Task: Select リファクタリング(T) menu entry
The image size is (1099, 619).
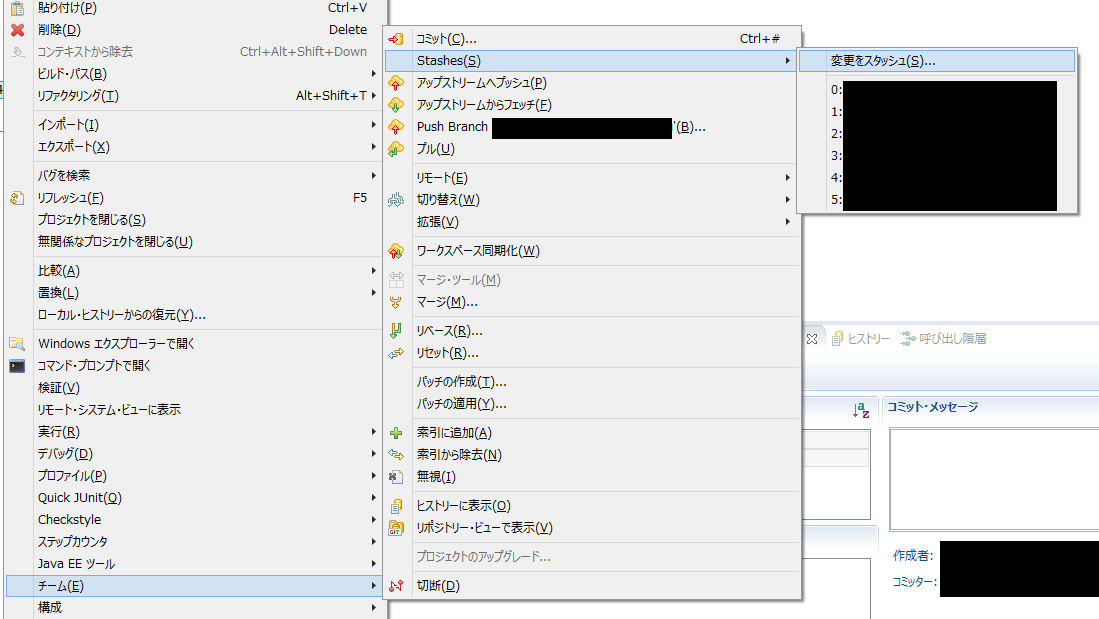Action: (194, 96)
